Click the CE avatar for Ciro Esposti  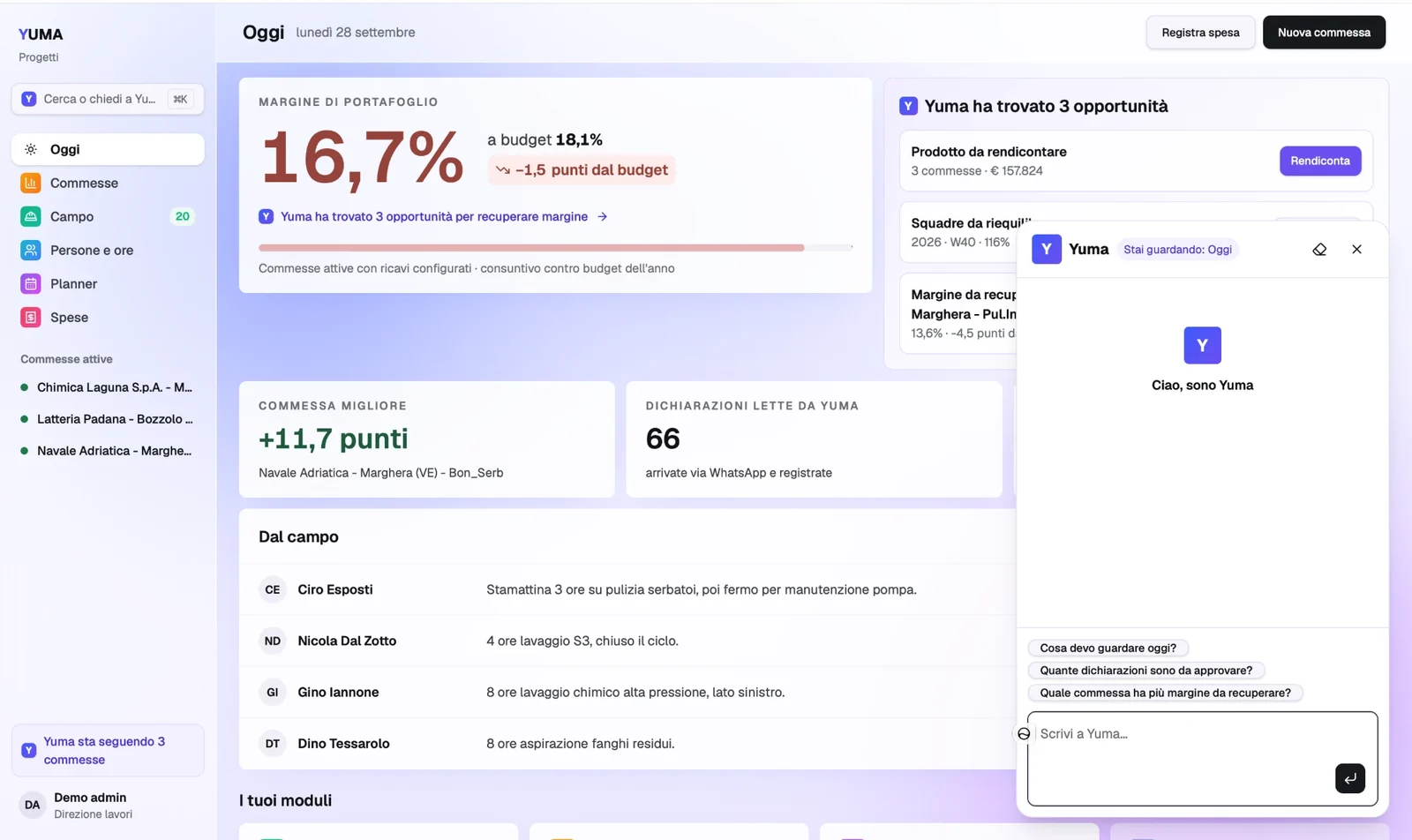click(273, 589)
